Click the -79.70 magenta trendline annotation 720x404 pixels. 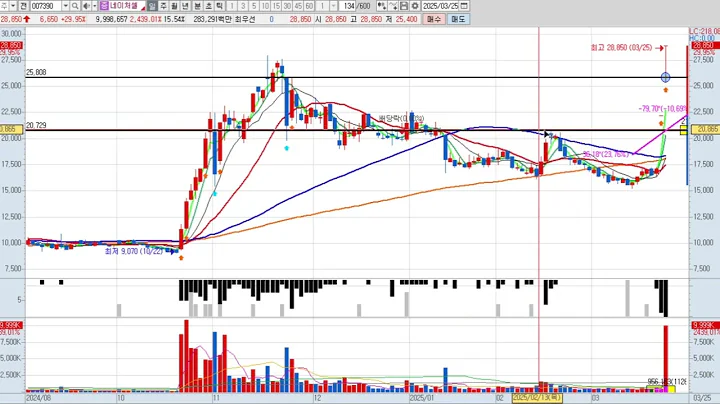(x=662, y=109)
